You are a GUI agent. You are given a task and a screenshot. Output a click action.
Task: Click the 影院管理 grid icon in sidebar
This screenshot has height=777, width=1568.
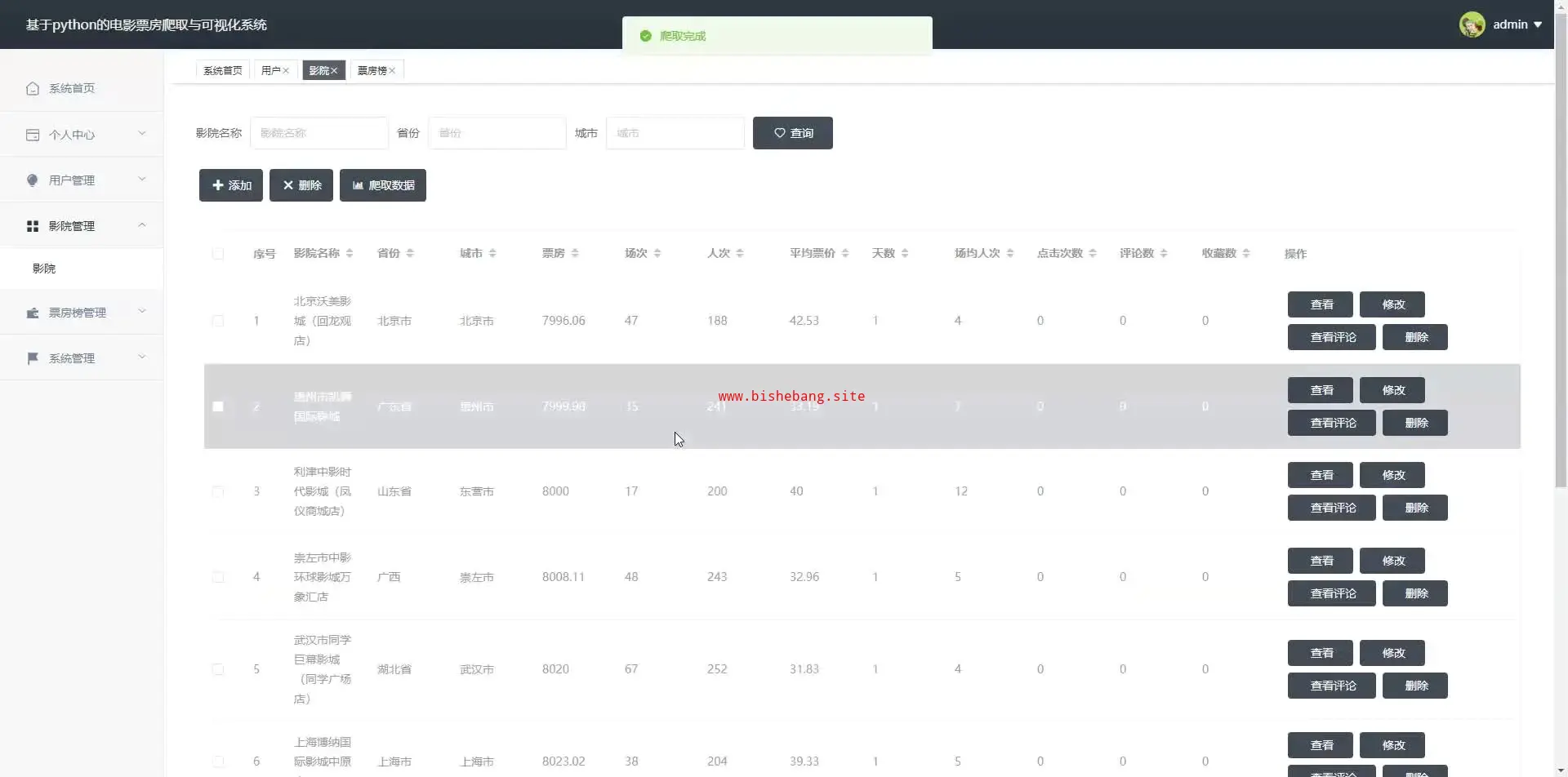coord(33,226)
